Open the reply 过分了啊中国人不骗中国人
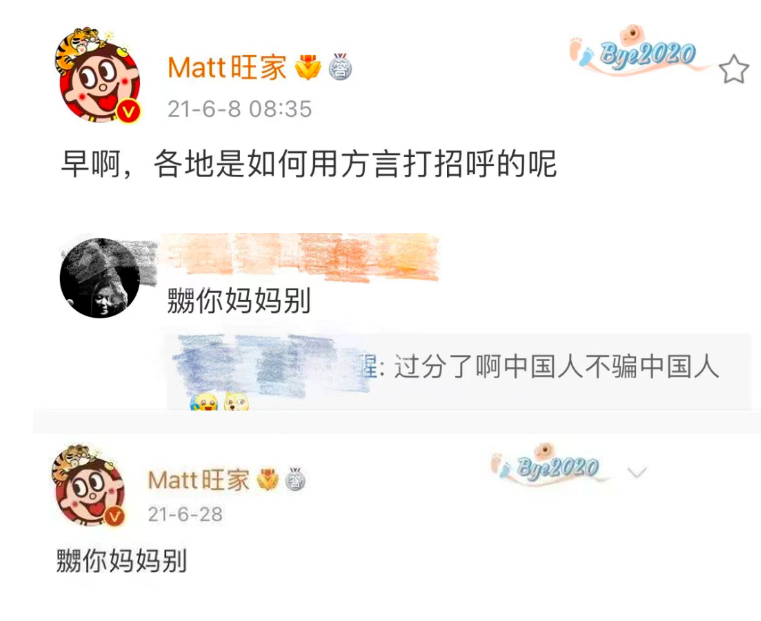 556,366
